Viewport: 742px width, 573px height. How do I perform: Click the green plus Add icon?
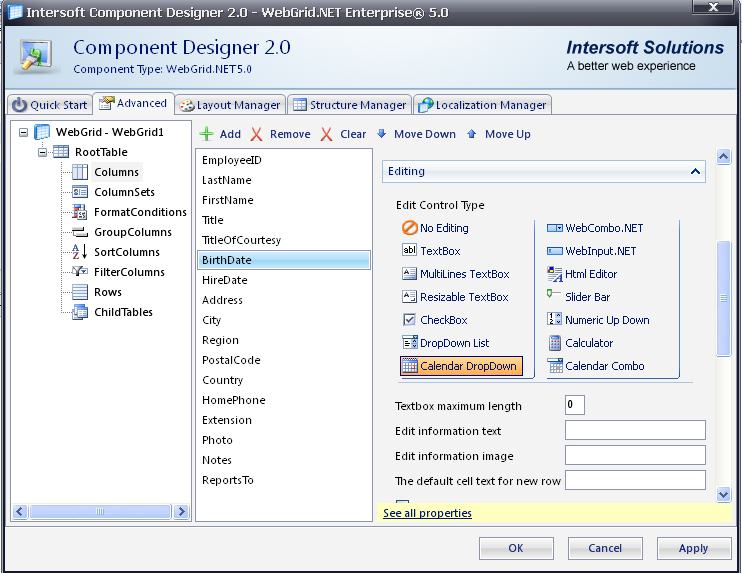tap(206, 134)
